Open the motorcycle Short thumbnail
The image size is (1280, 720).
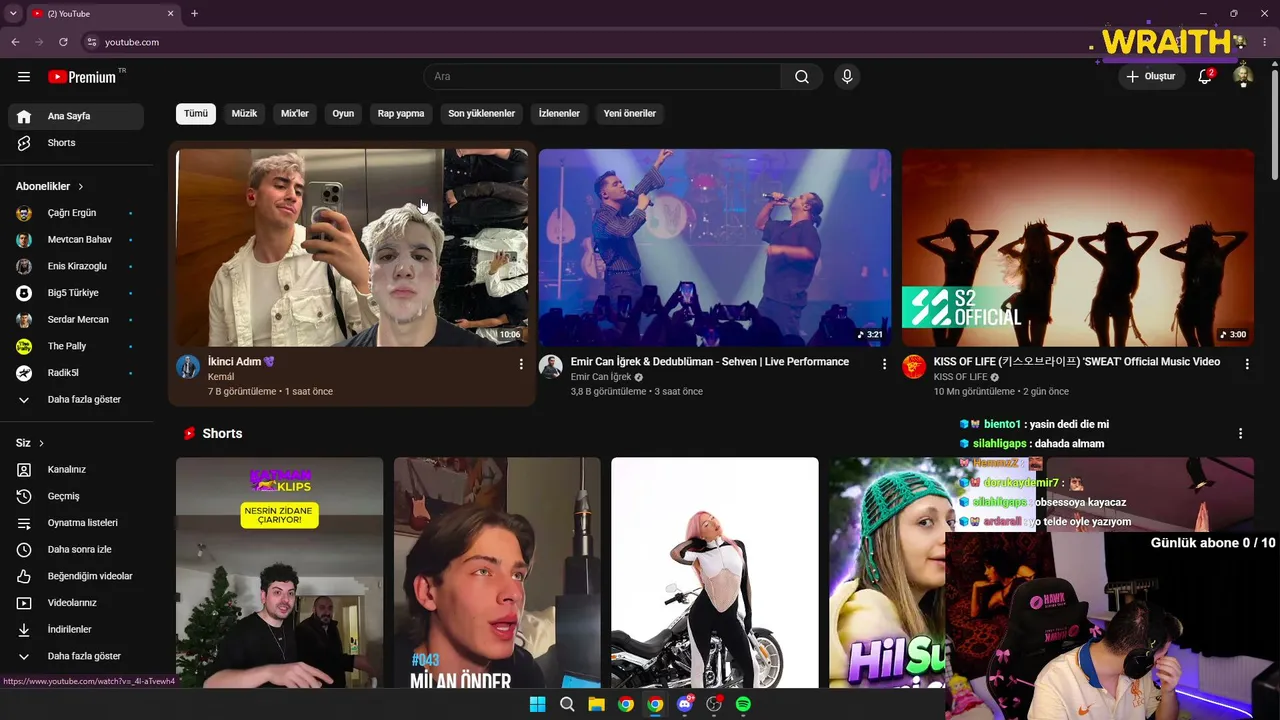click(715, 572)
